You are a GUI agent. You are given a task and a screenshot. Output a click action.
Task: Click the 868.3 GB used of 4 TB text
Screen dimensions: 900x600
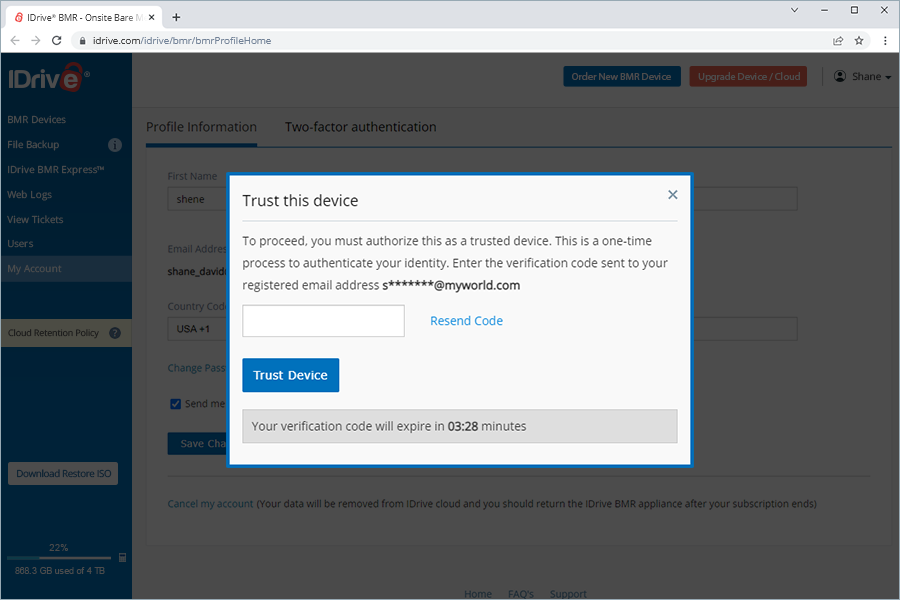(60, 571)
